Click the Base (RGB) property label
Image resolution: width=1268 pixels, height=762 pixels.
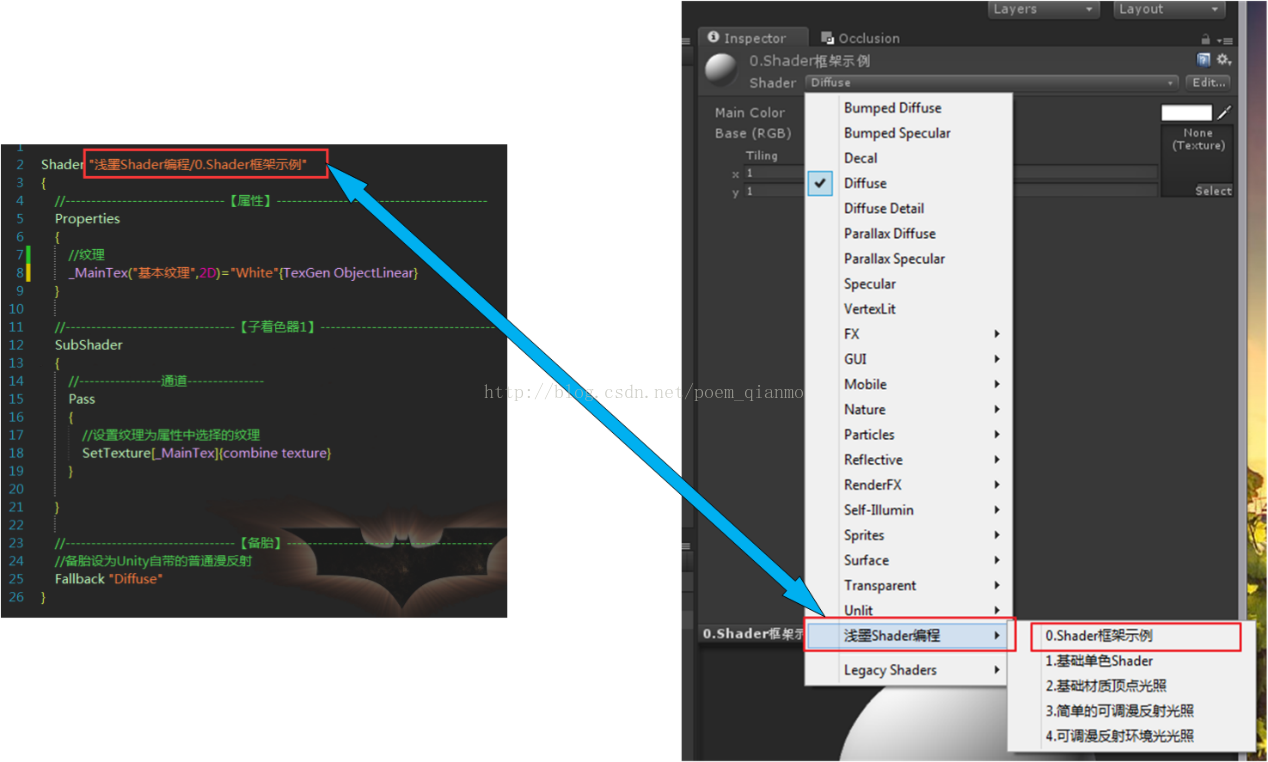(x=752, y=133)
